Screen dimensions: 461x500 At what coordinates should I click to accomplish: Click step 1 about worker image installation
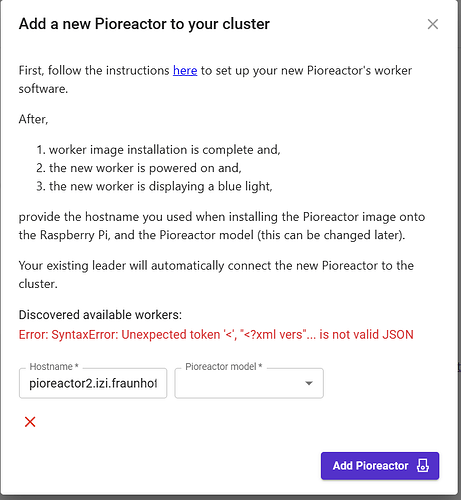click(158, 150)
